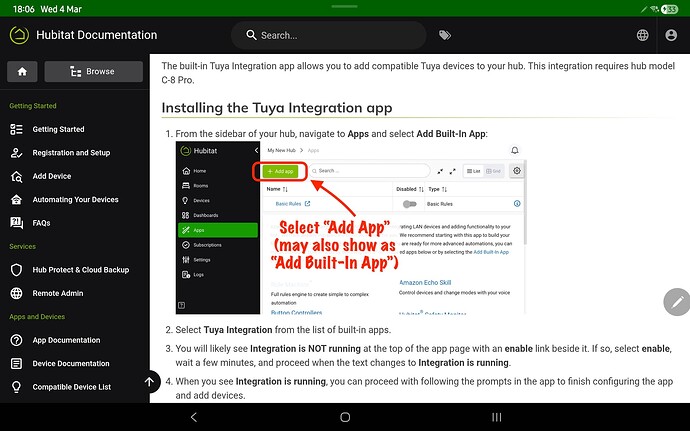This screenshot has height=431, width=690.
Task: Click the Add app tutorial screenshot image
Action: point(351,228)
